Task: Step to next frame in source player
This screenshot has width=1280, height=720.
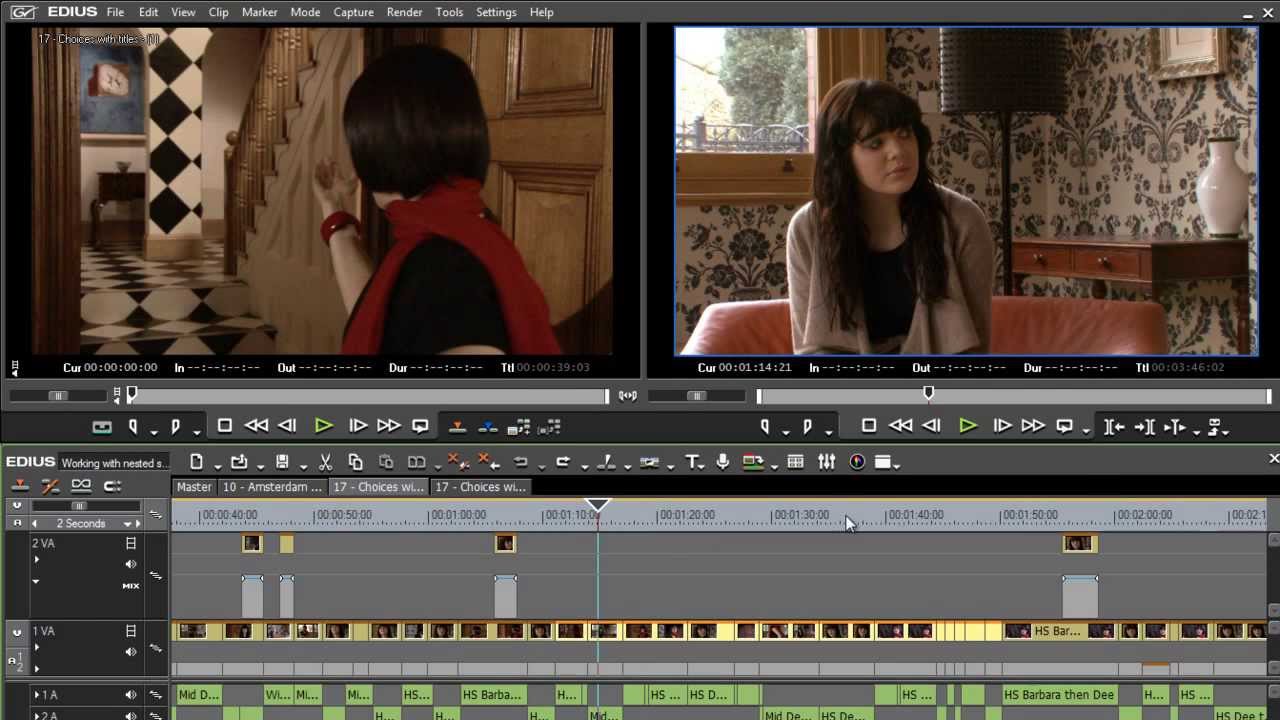Action: click(357, 426)
